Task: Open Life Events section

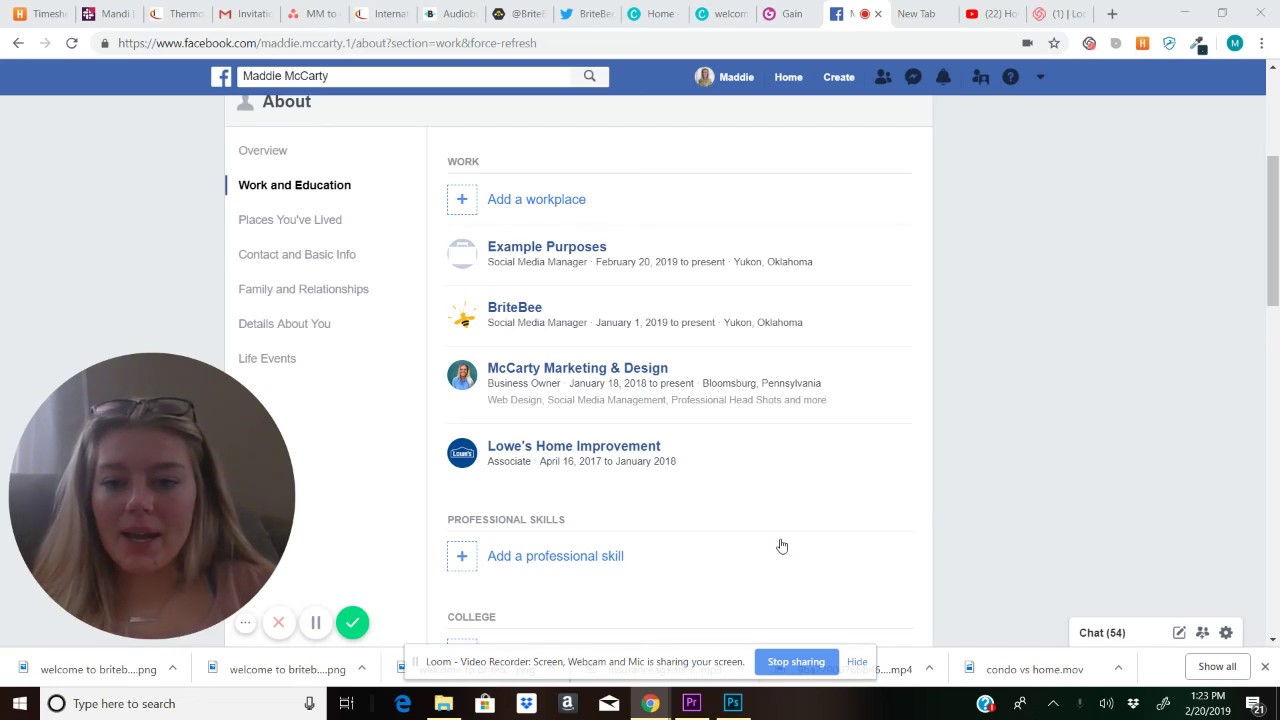Action: [267, 358]
